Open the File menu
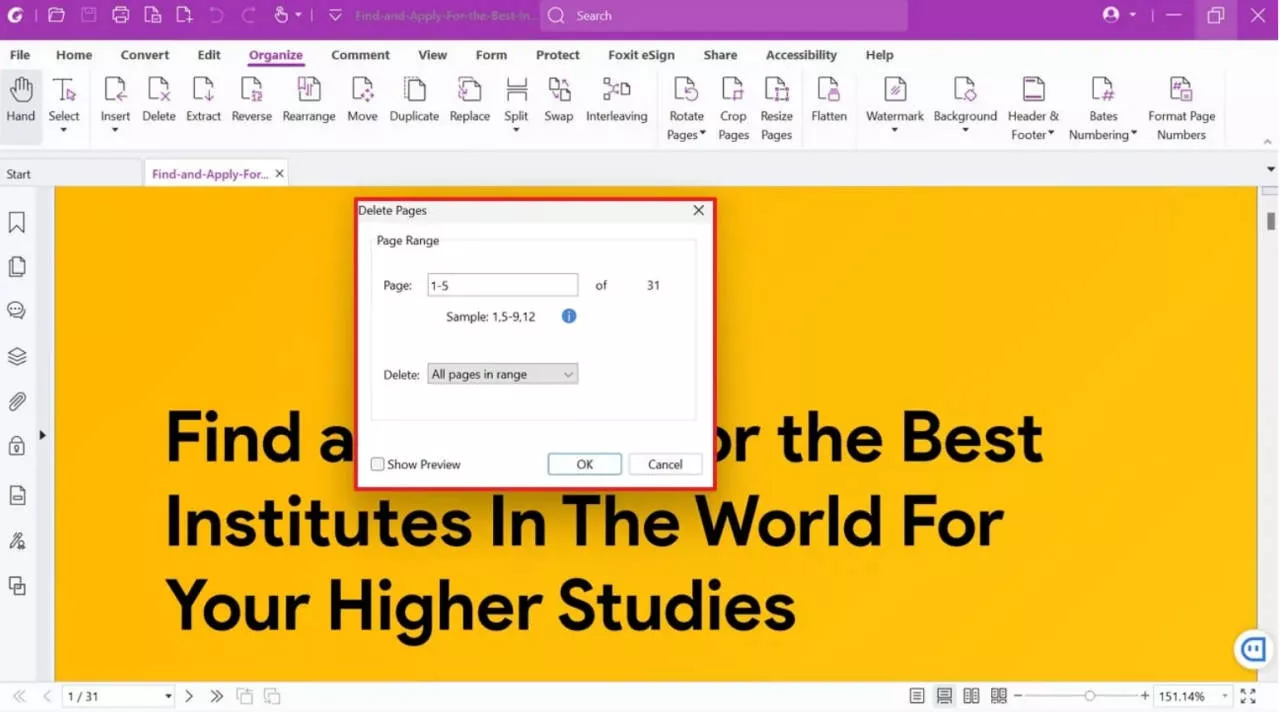The width and height of the screenshot is (1281, 712). pos(19,55)
